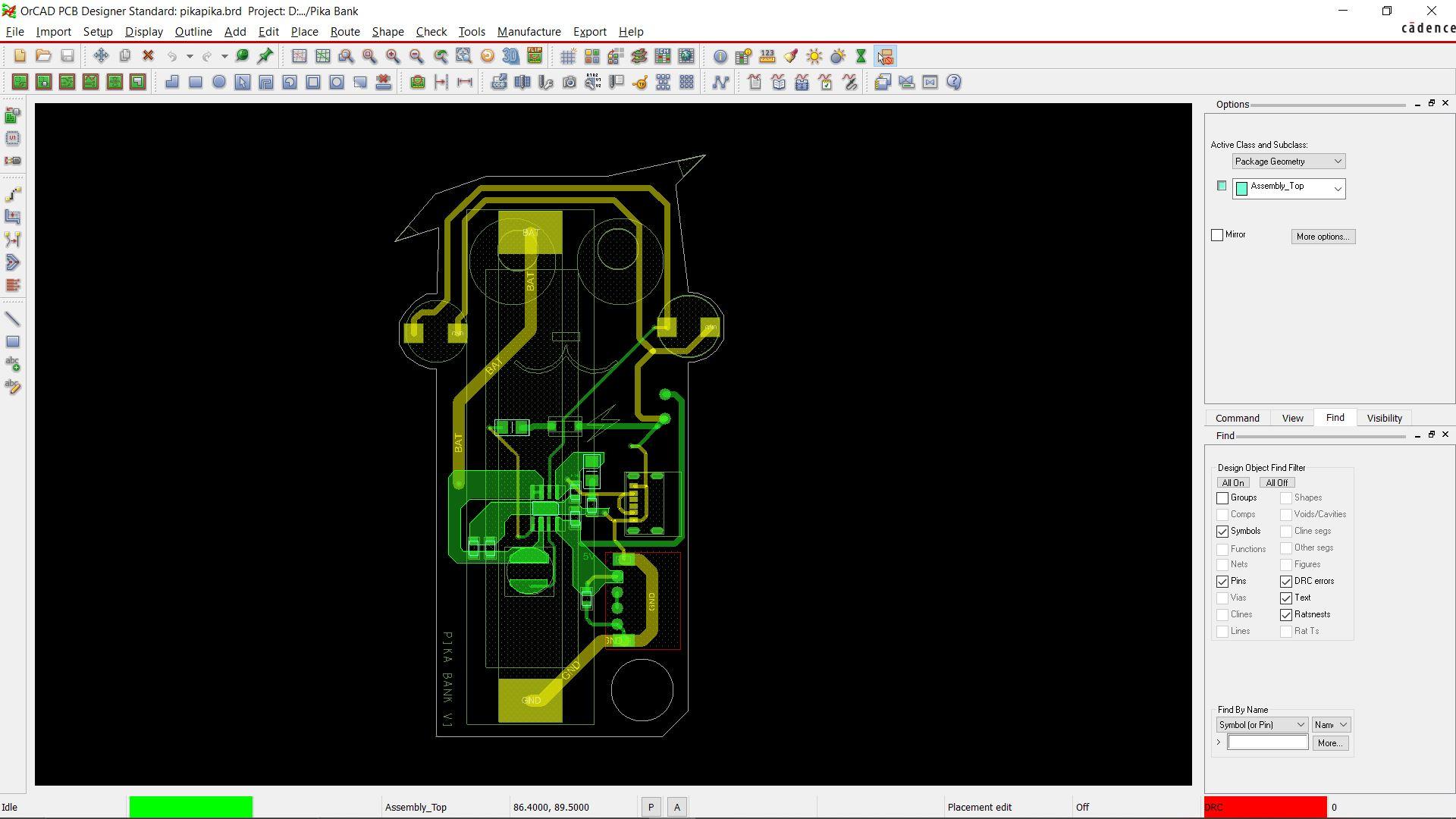Click the 3D Canvas viewer icon
Viewport: 1456px width, 819px height.
(511, 56)
